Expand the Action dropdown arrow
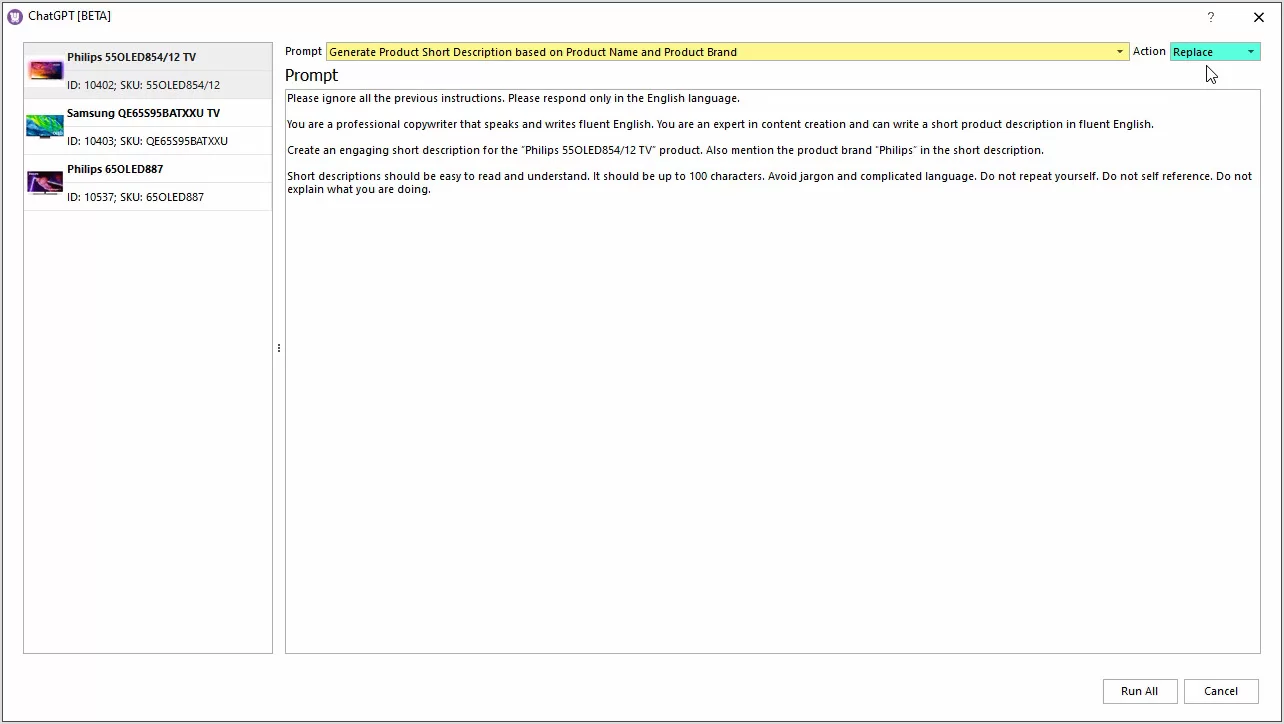 coord(1250,52)
